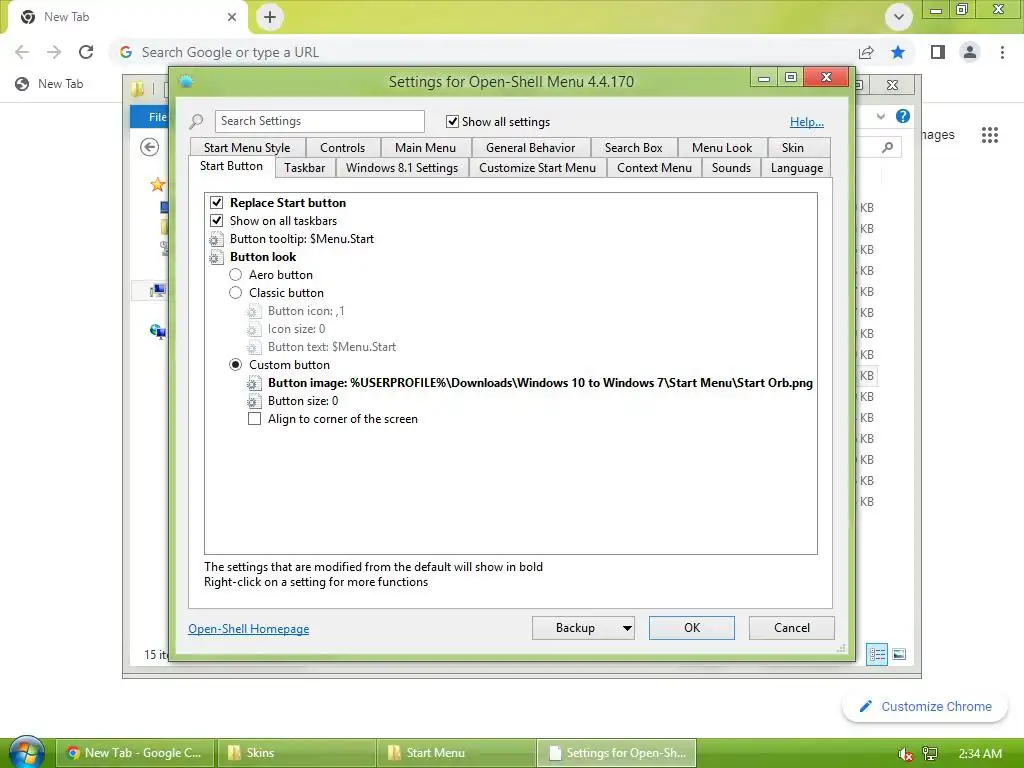
Task: Click the Open-Shell title bar shell icon
Action: point(185,82)
